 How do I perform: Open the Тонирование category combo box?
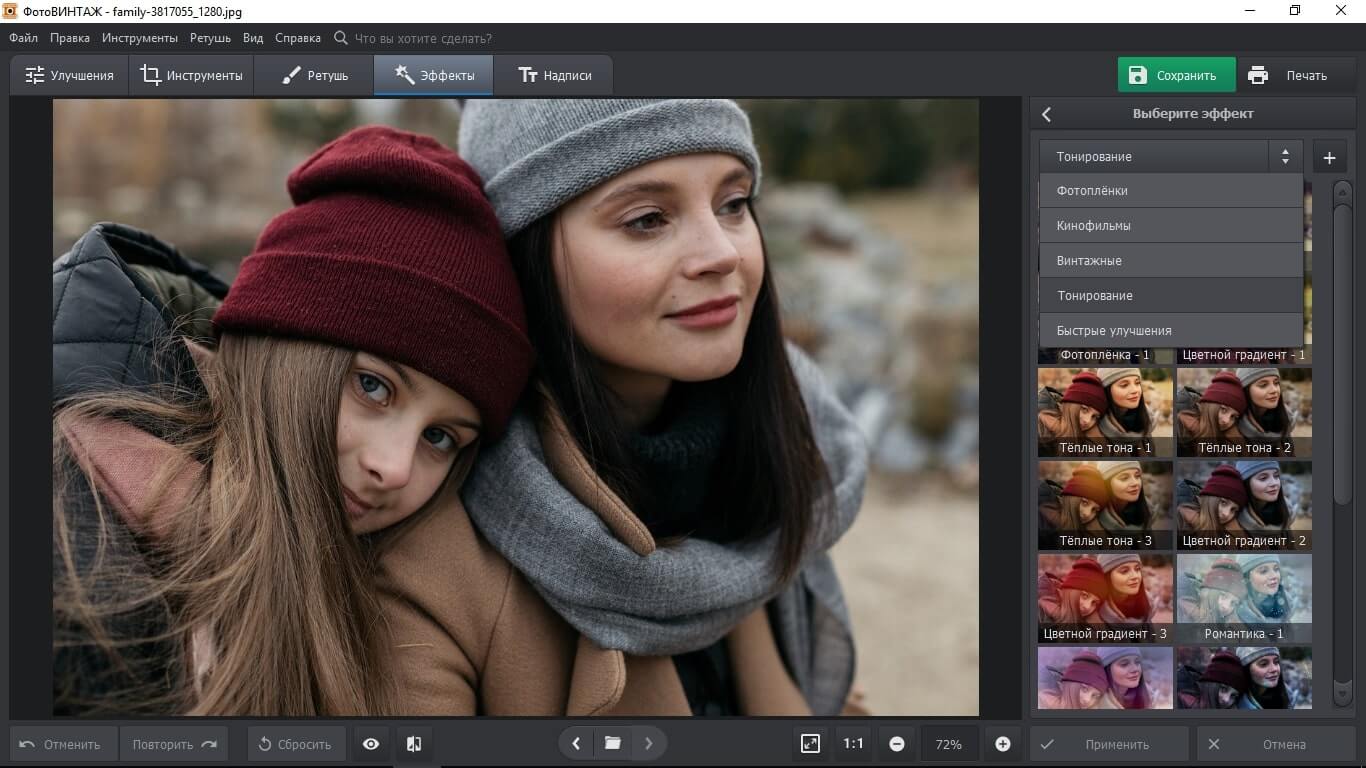tap(1171, 156)
